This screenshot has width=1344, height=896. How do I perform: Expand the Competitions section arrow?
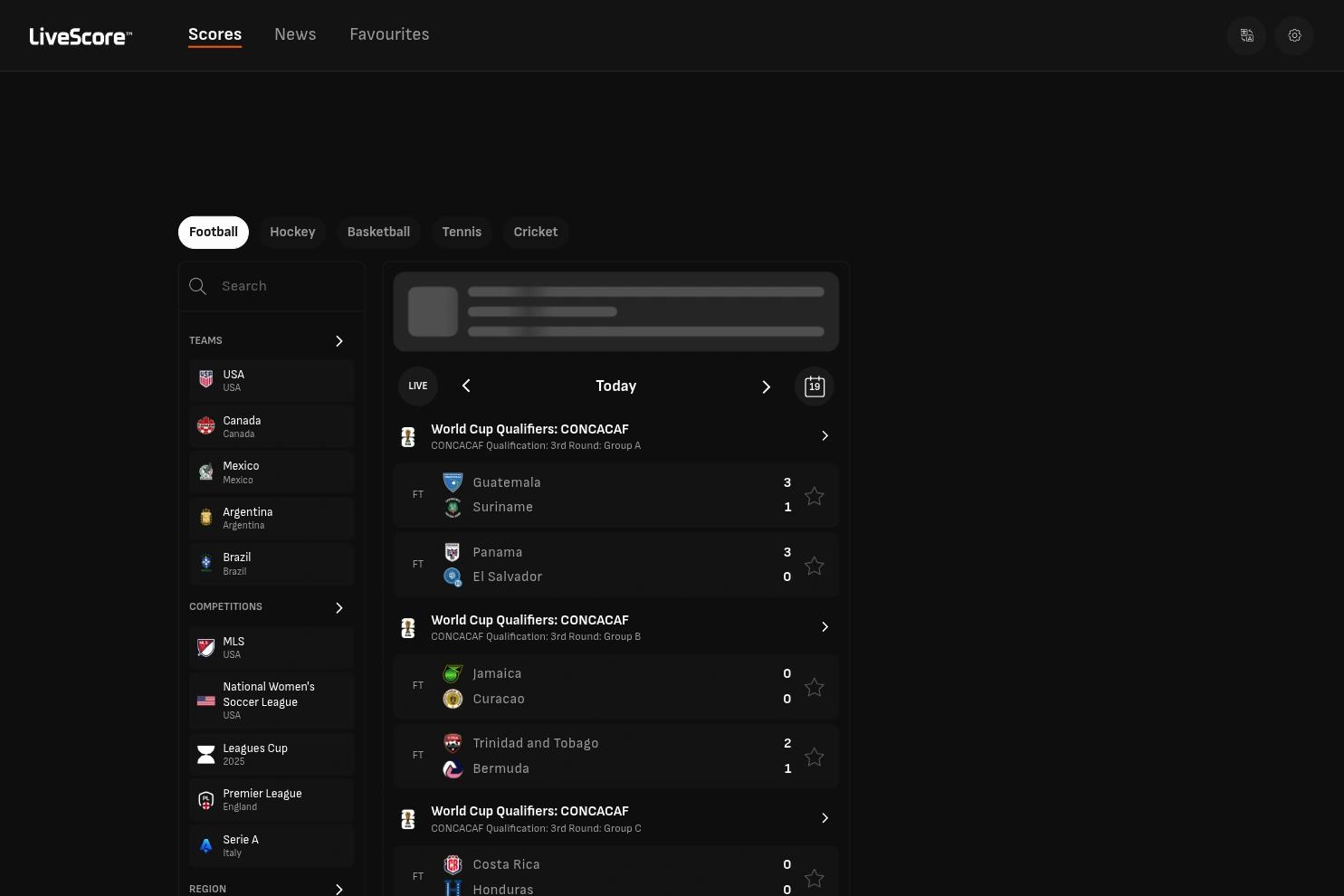click(339, 608)
